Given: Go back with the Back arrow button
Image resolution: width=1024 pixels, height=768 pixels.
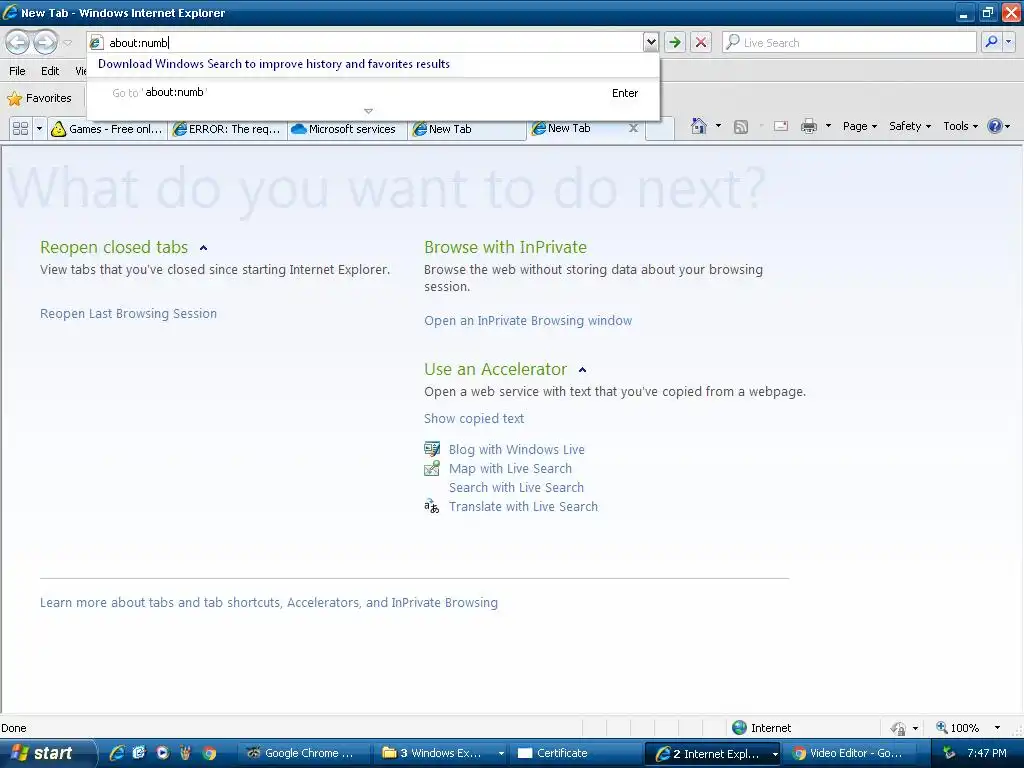Looking at the screenshot, I should [x=17, y=43].
